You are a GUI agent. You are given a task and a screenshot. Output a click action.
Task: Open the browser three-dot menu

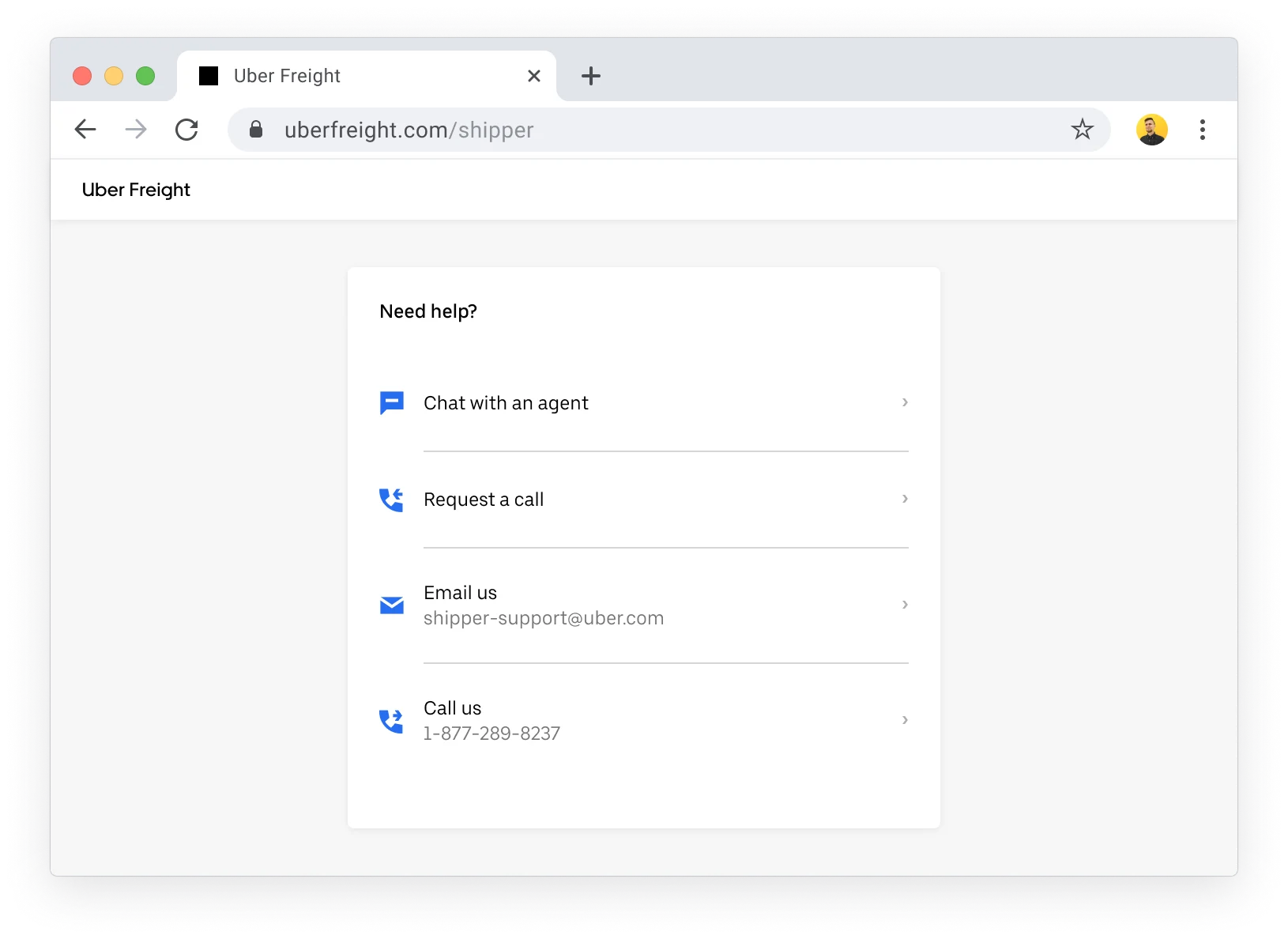[x=1203, y=130]
